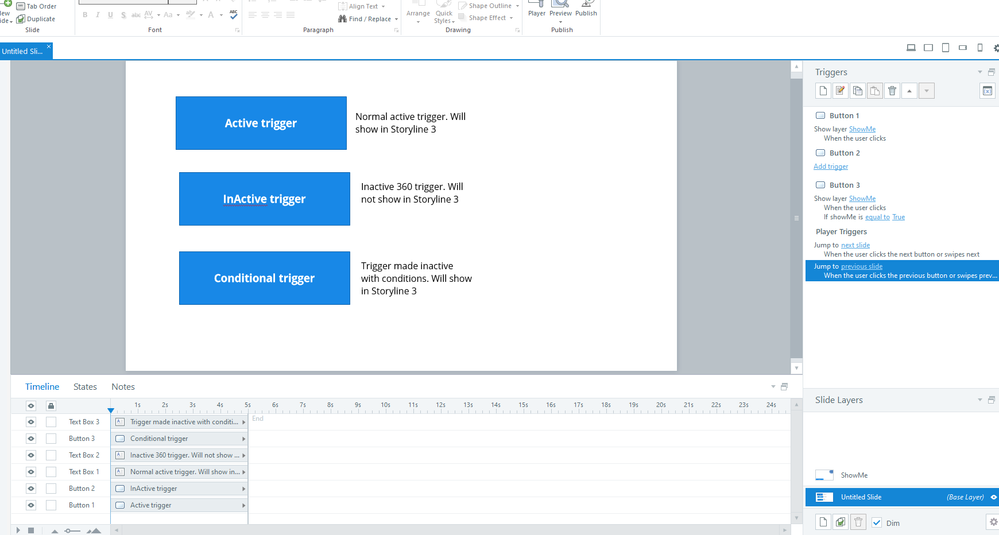Copy the selected trigger

tap(858, 91)
